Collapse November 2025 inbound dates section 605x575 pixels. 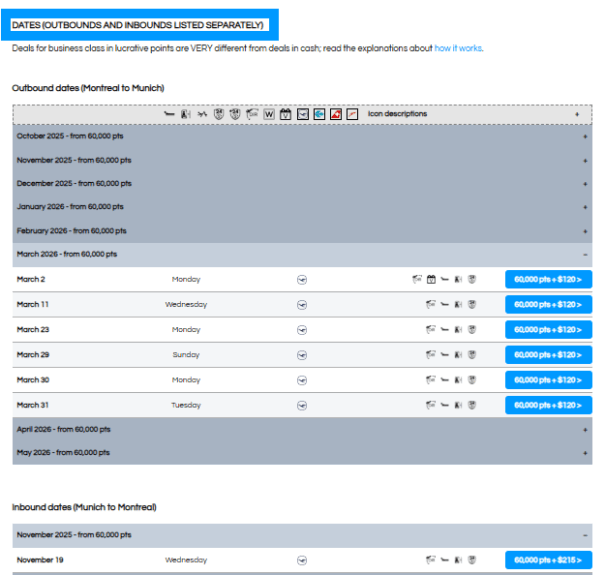coord(585,535)
